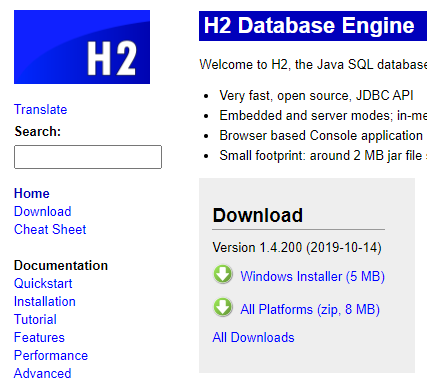Image resolution: width=427 pixels, height=381 pixels.
Task: Click the Documentation sidebar heading
Action: coord(61,265)
